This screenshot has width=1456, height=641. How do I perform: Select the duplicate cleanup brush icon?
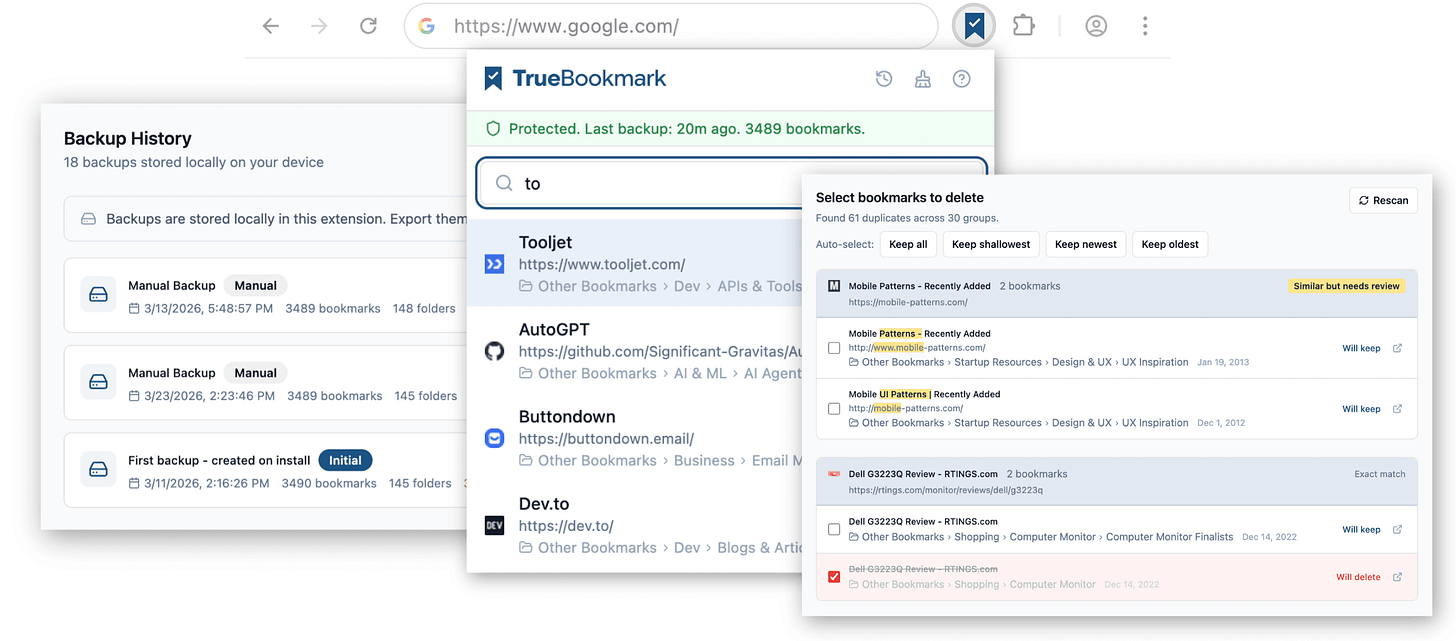click(x=922, y=77)
